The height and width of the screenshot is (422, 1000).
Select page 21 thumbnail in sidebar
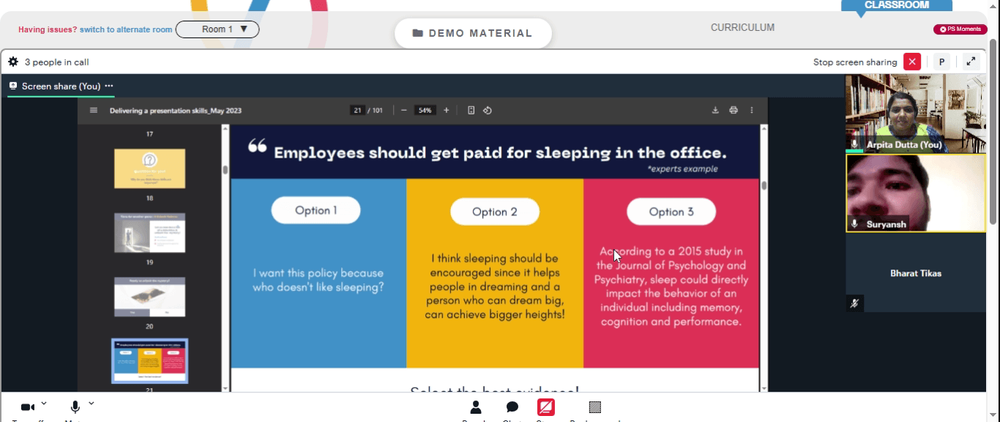[x=150, y=361]
